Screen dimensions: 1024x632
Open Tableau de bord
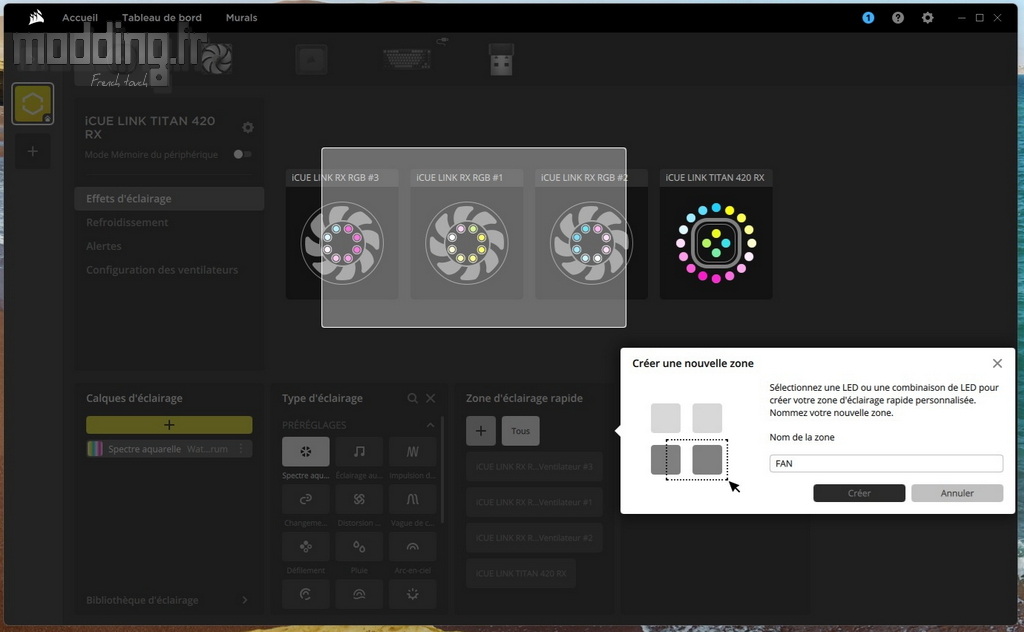pos(162,18)
